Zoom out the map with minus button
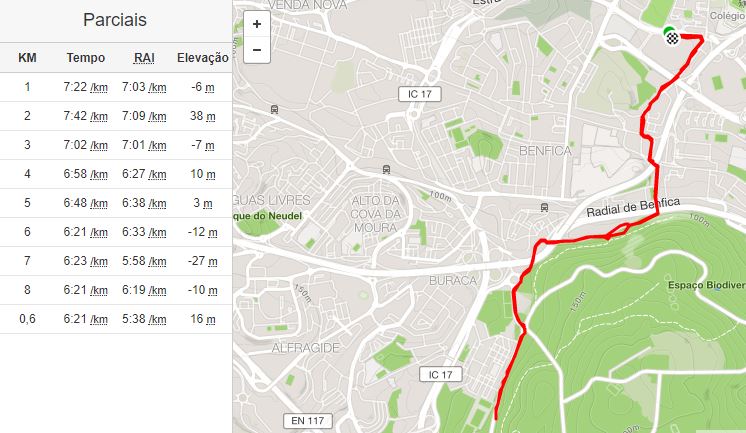746x433 pixels. click(x=257, y=50)
